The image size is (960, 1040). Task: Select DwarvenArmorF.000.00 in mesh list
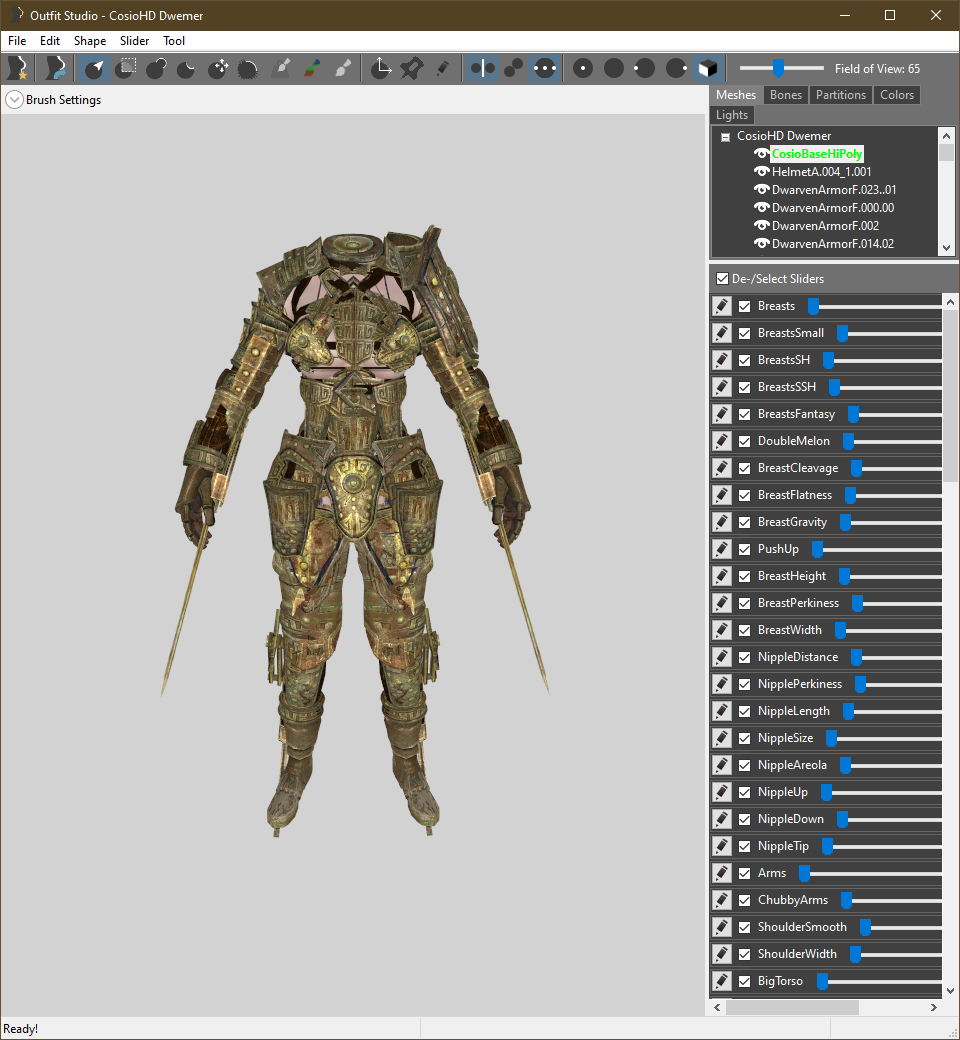(833, 208)
